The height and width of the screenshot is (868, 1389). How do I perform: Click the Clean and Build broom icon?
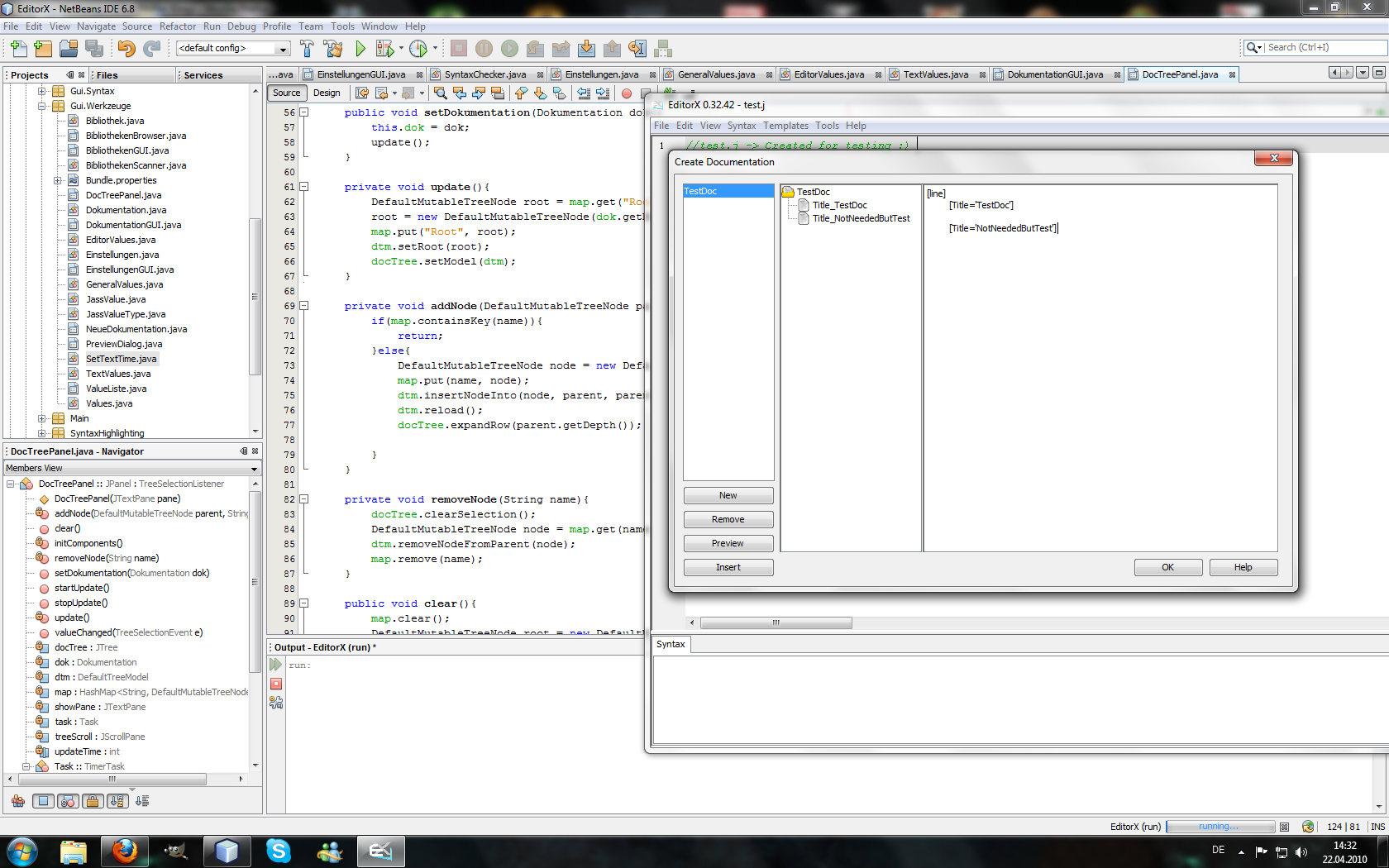[x=333, y=49]
